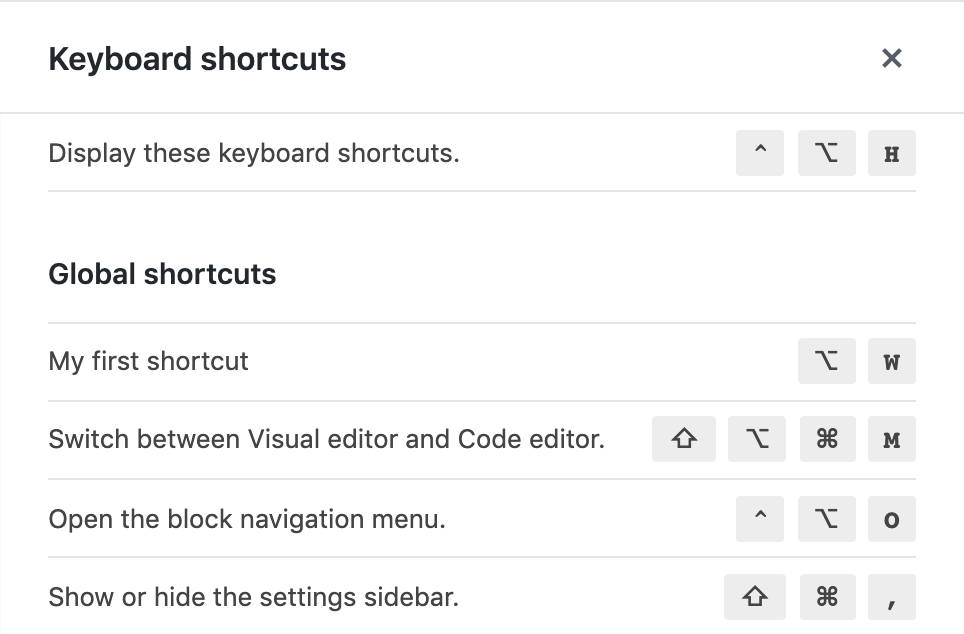This screenshot has width=964, height=634.
Task: Click the Command key in the Visual editor shortcut
Action: [x=827, y=438]
